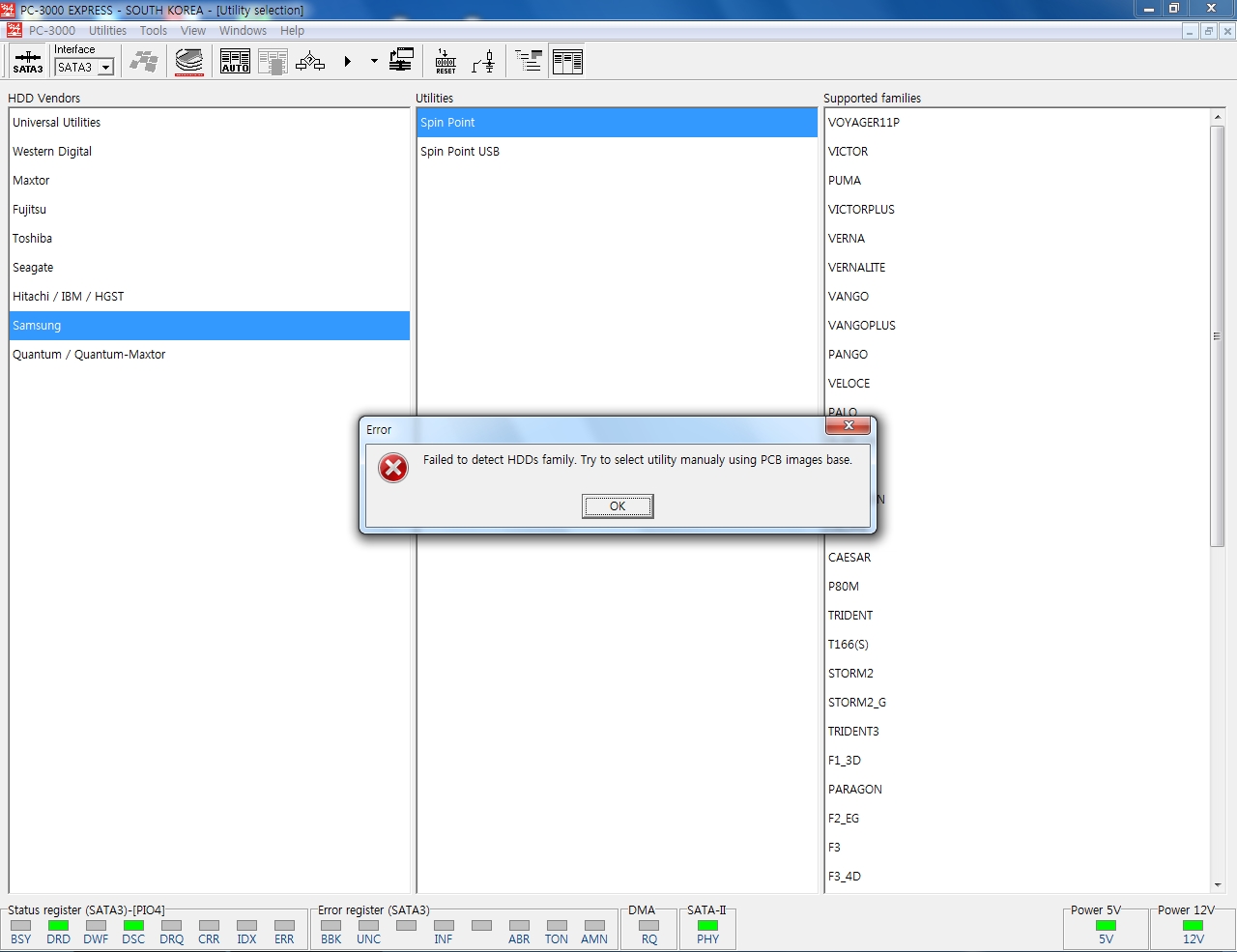Select Toshiba vendor
This screenshot has width=1237, height=952.
(x=210, y=239)
